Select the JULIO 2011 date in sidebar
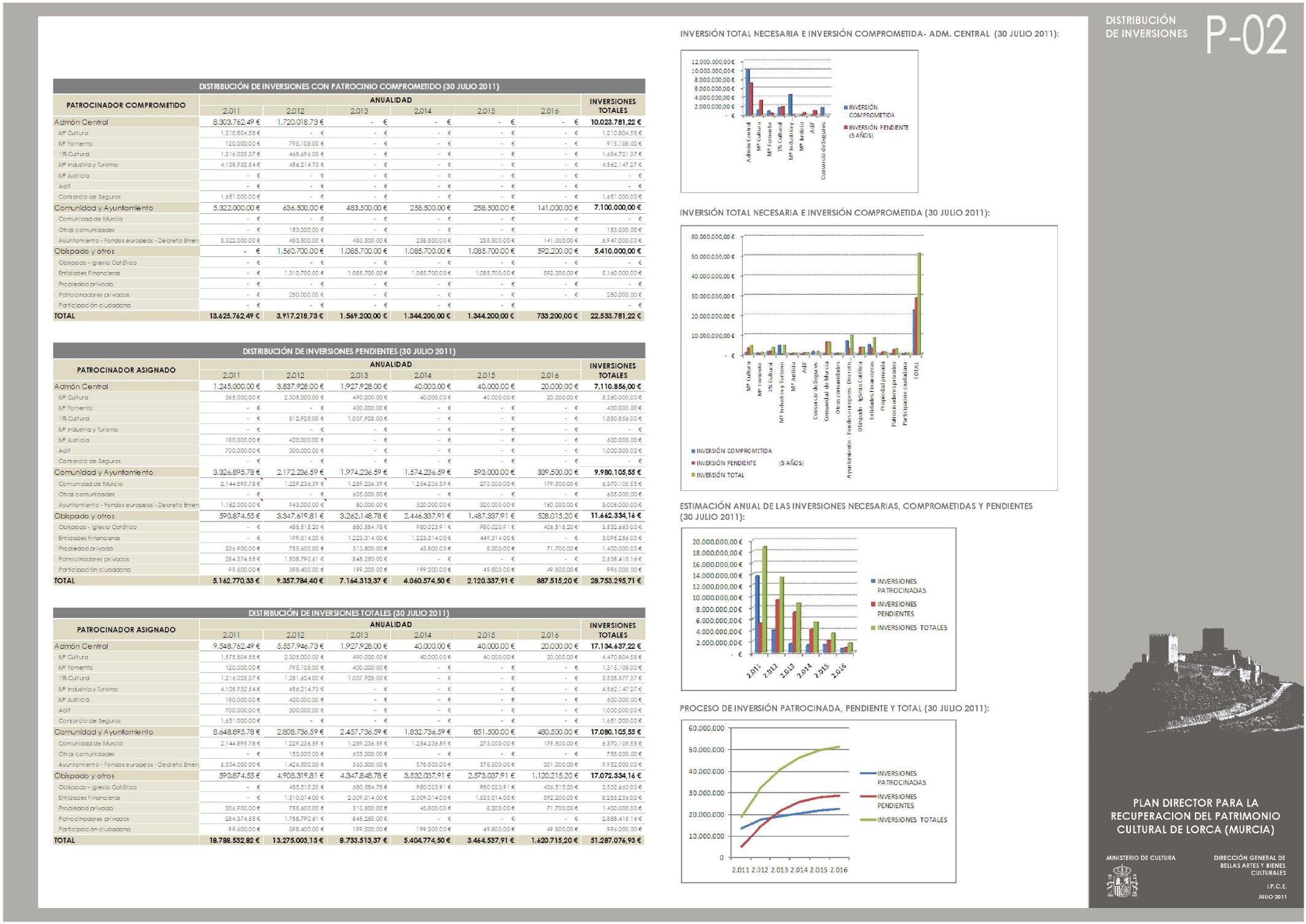Screen dimensions: 1306x924 (x=1272, y=897)
